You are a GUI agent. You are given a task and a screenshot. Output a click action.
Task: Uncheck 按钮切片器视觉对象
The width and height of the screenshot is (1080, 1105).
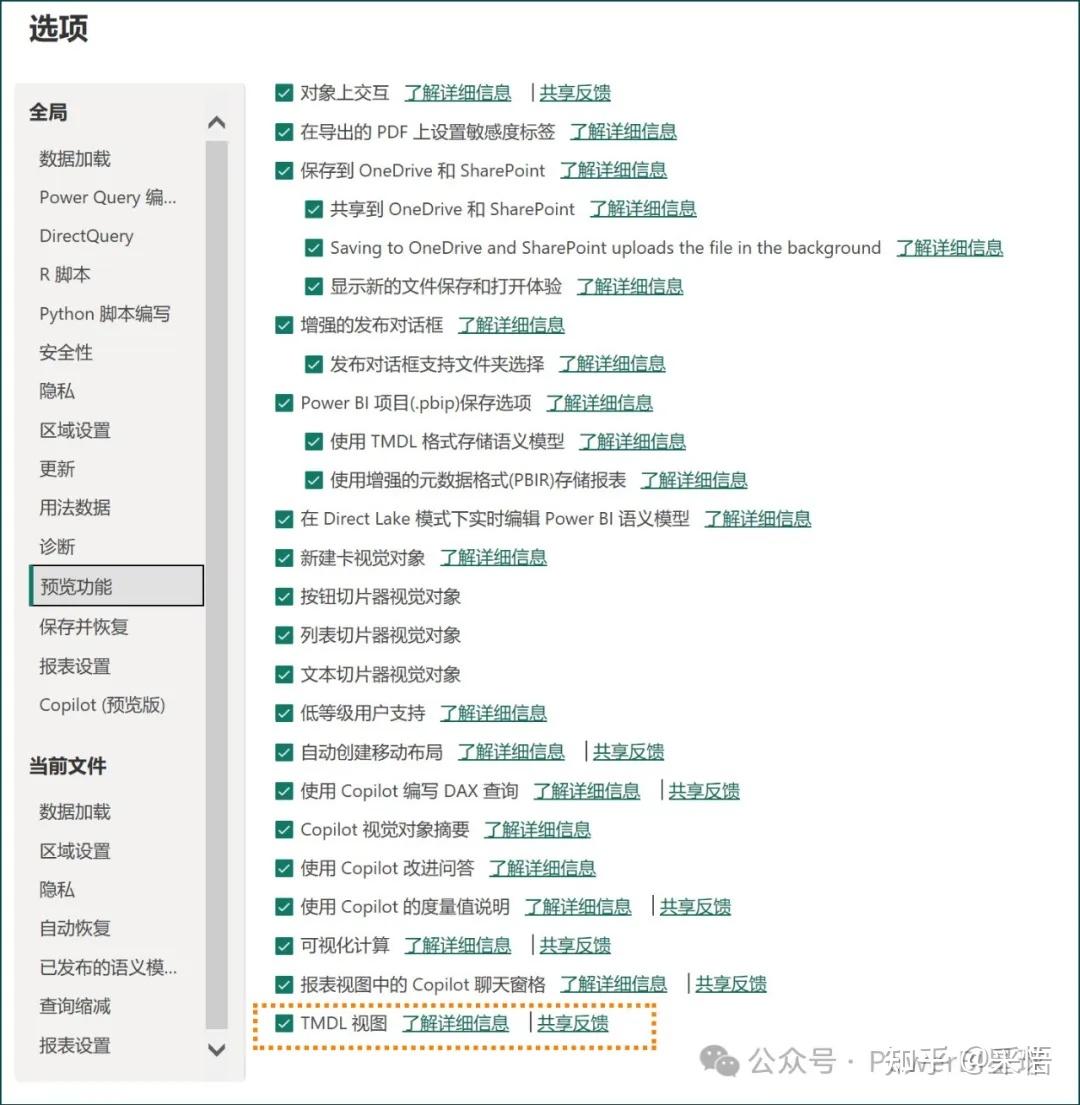point(284,596)
